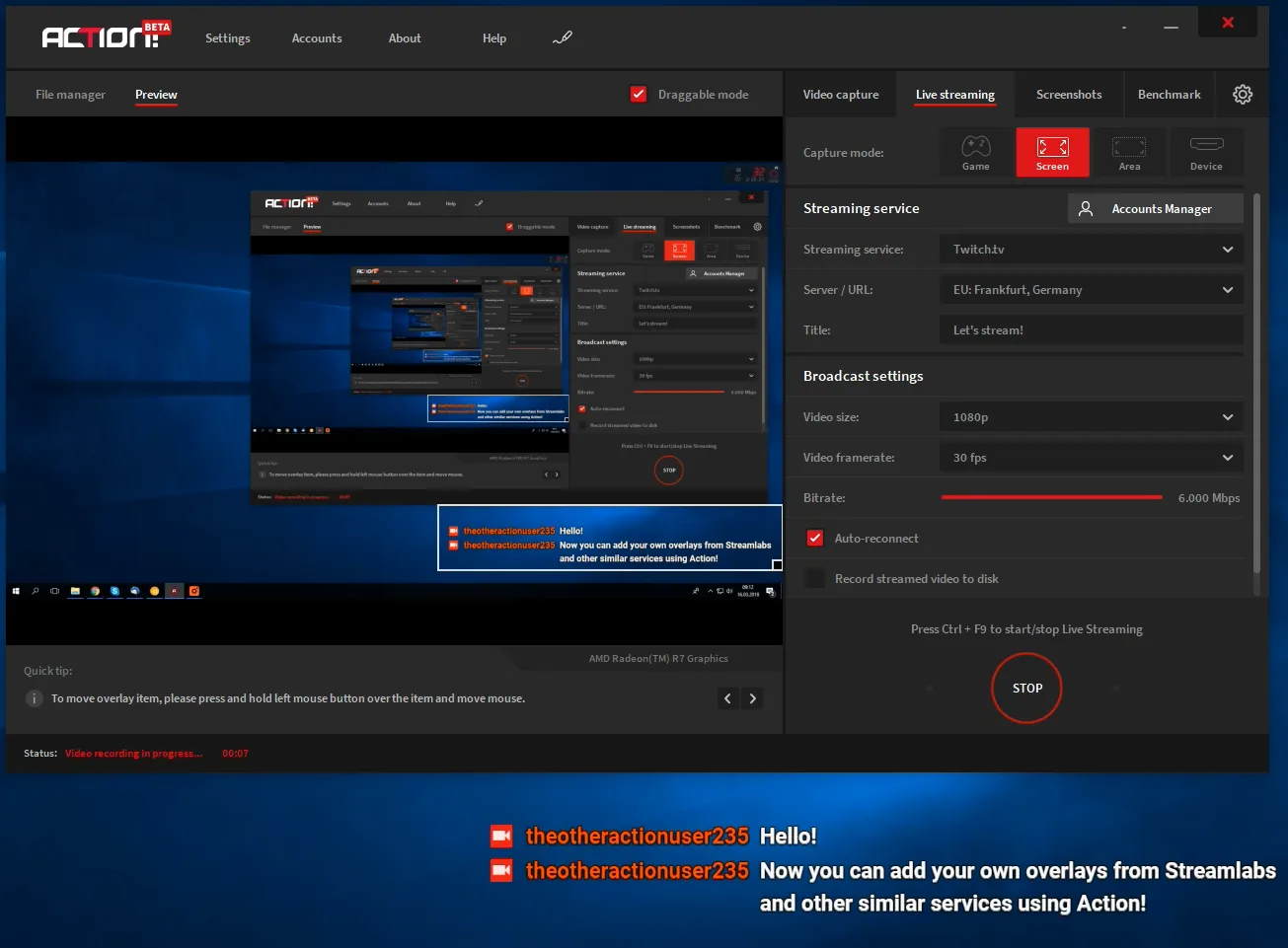Open the gear settings icon
Image resolution: width=1288 pixels, height=948 pixels.
1243,95
